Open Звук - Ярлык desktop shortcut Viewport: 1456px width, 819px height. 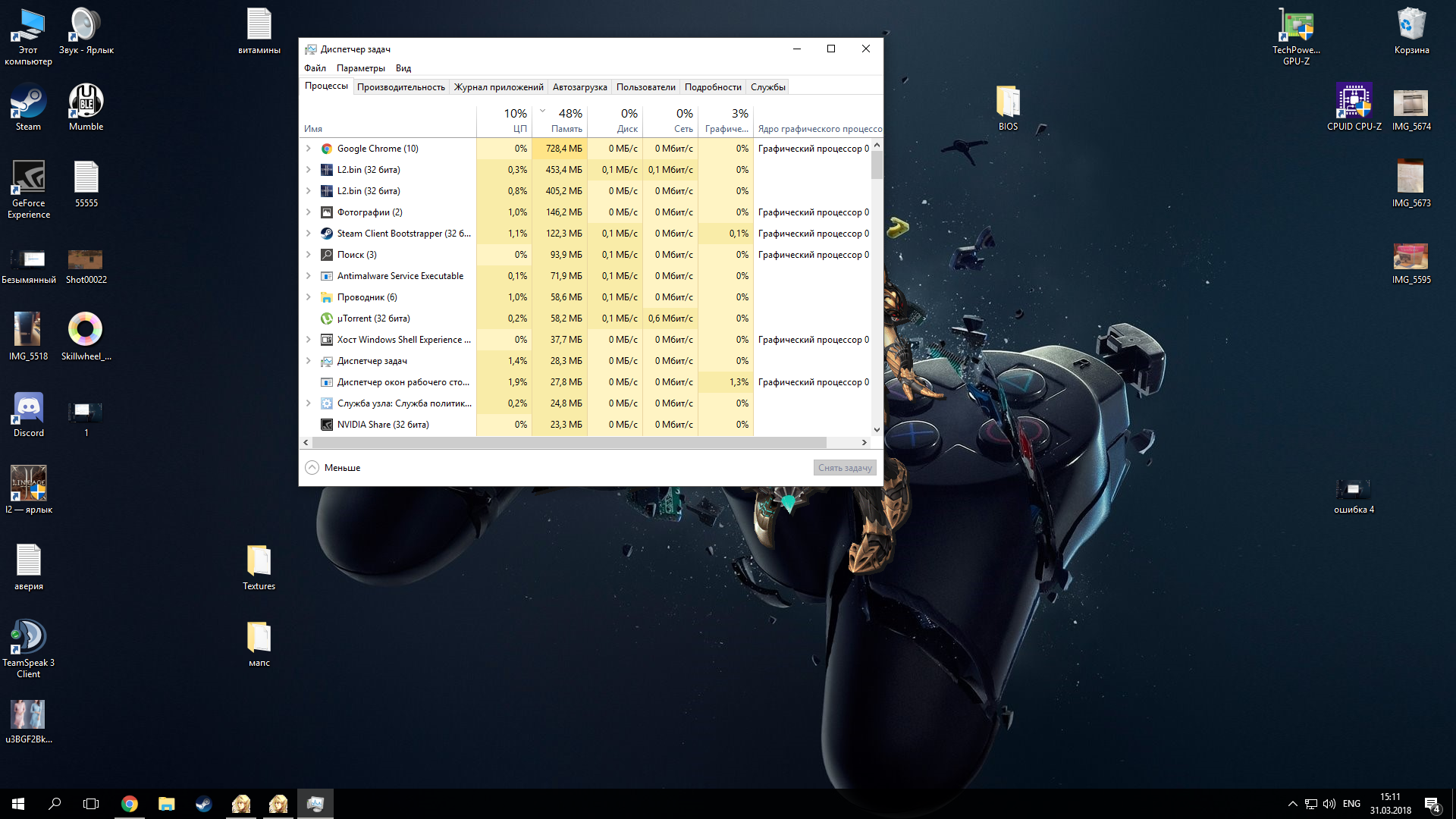coord(86,31)
